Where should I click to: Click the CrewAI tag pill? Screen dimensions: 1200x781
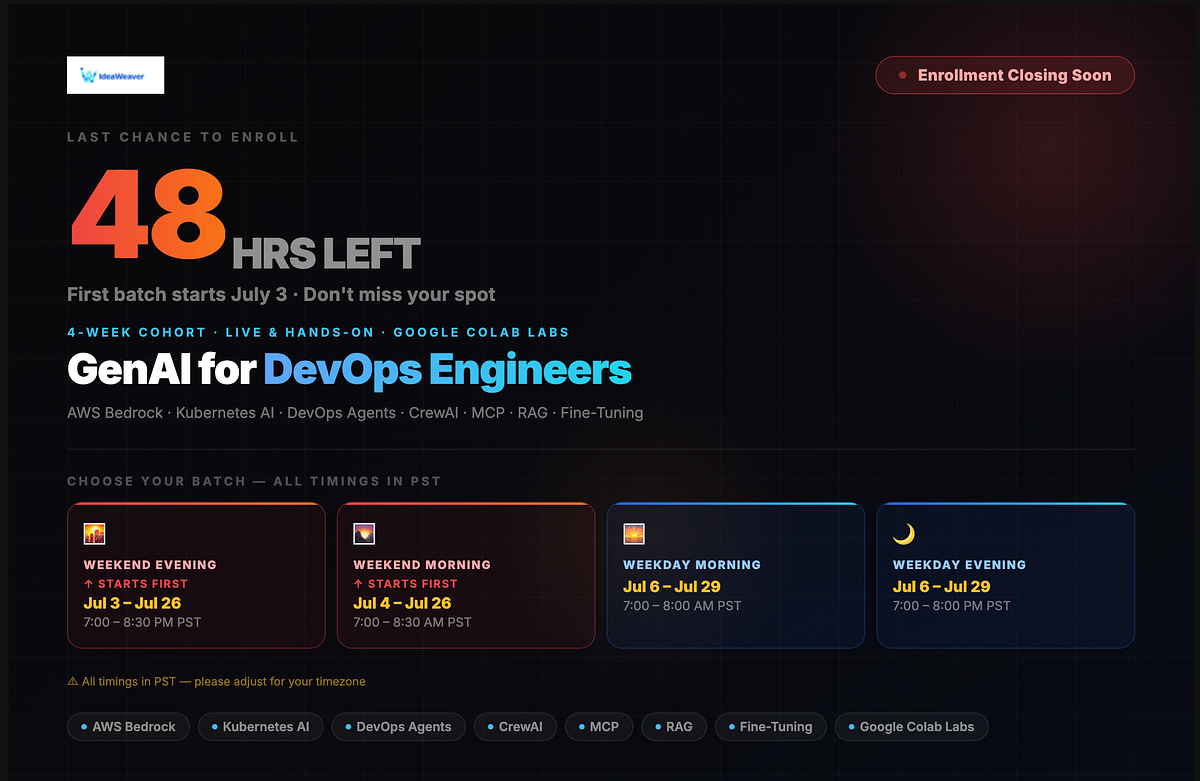tap(515, 727)
